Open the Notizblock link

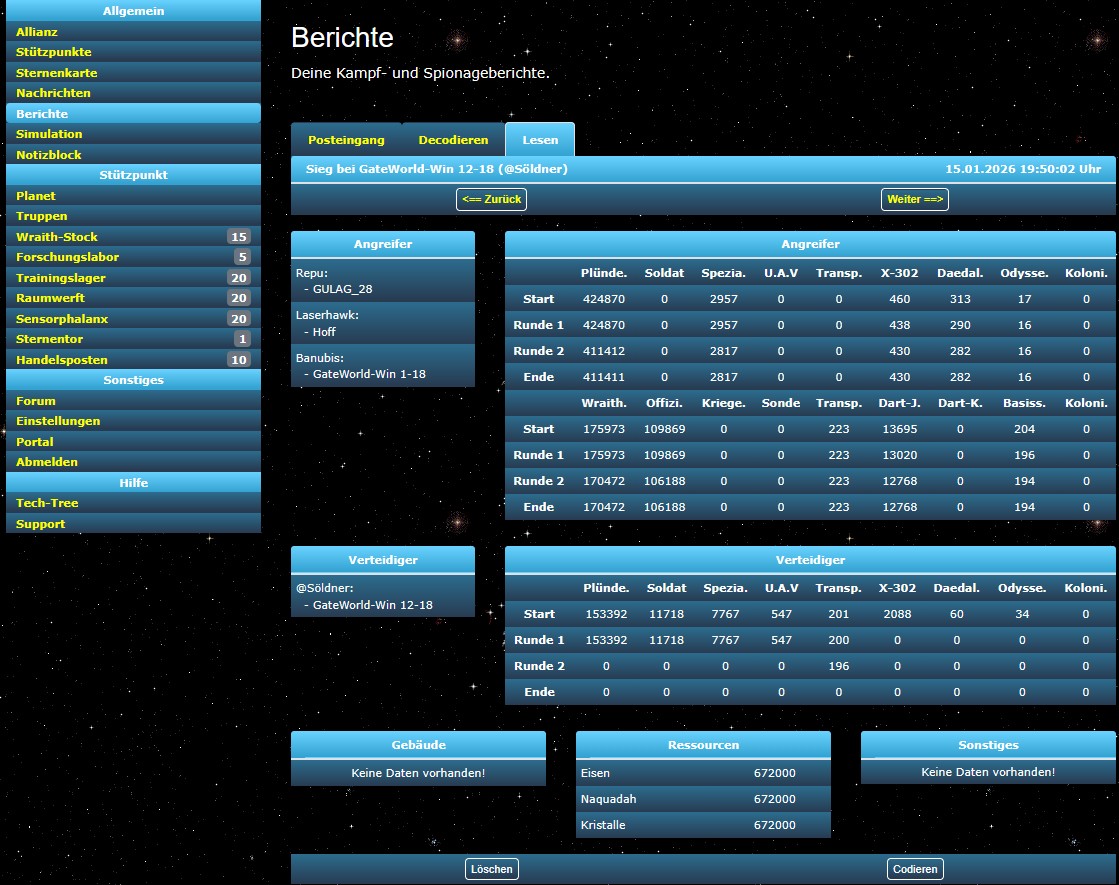(49, 155)
